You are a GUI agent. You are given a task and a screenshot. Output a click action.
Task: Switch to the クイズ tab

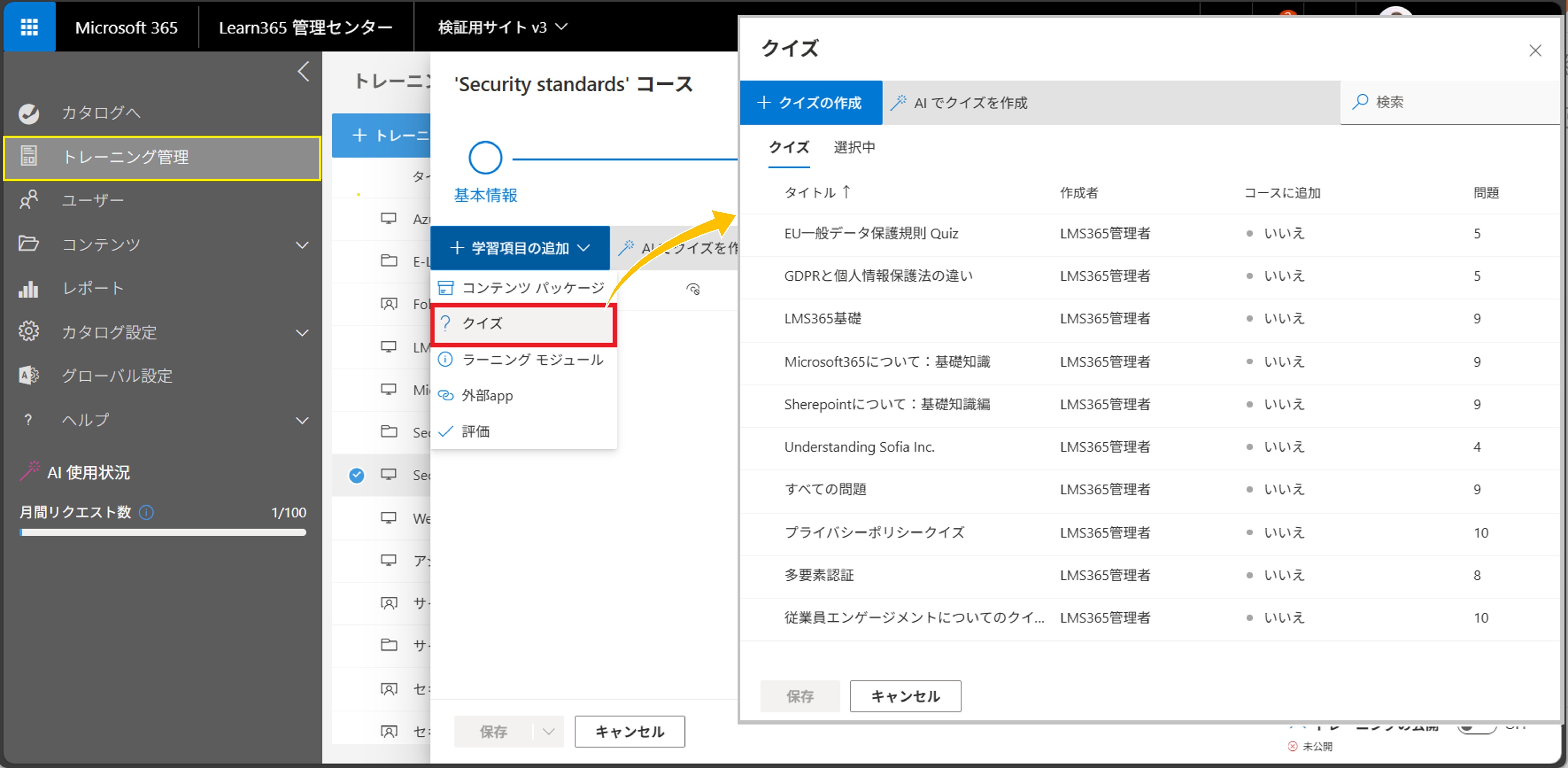(789, 147)
